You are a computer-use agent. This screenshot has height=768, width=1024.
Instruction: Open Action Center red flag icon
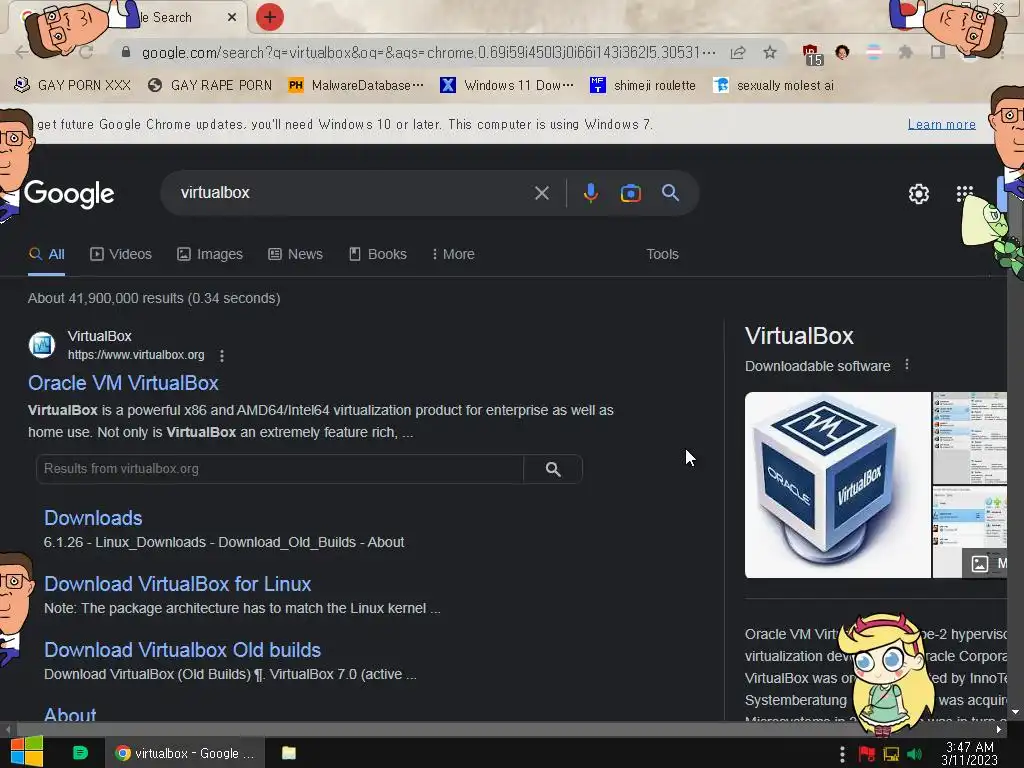(867, 754)
